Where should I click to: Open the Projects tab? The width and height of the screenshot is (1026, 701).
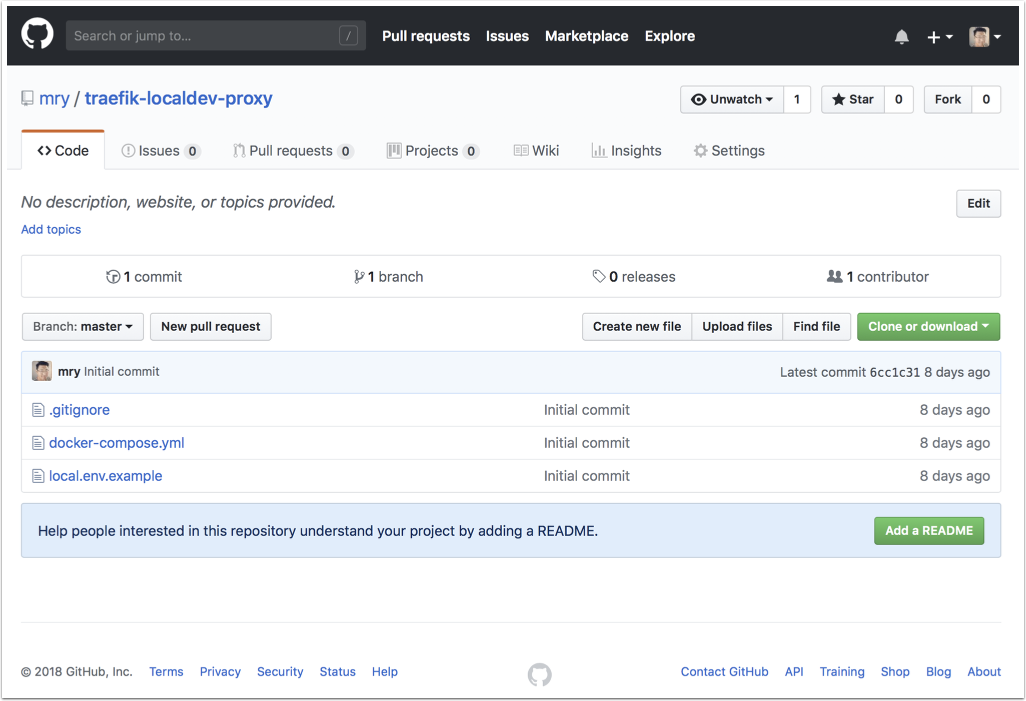tap(433, 151)
